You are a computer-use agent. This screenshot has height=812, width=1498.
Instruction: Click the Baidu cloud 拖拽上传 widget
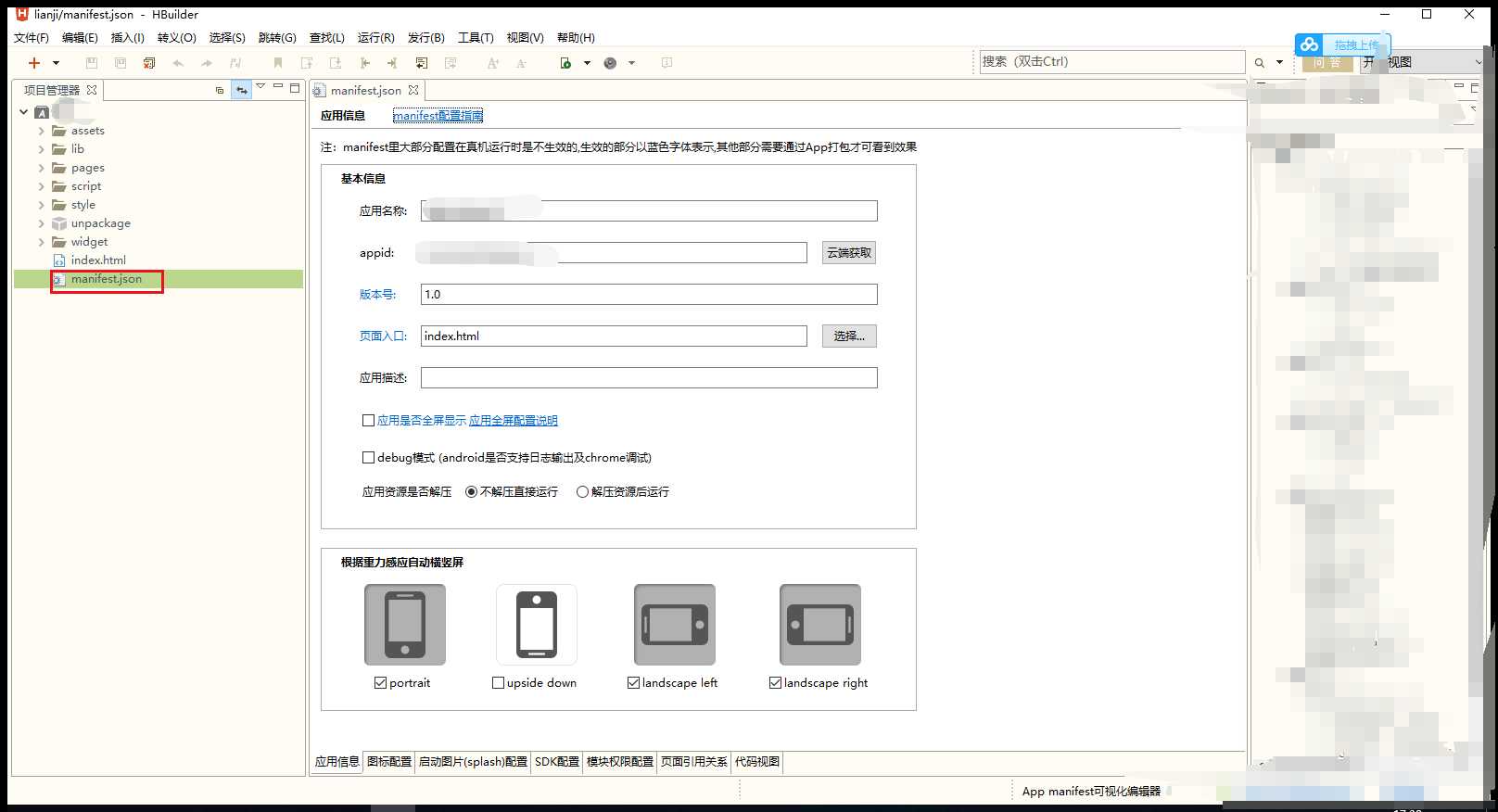pyautogui.click(x=1342, y=44)
